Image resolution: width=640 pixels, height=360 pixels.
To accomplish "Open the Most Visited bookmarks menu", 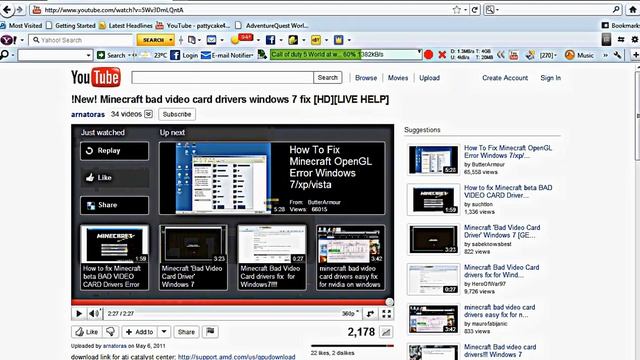I will pyautogui.click(x=21, y=25).
